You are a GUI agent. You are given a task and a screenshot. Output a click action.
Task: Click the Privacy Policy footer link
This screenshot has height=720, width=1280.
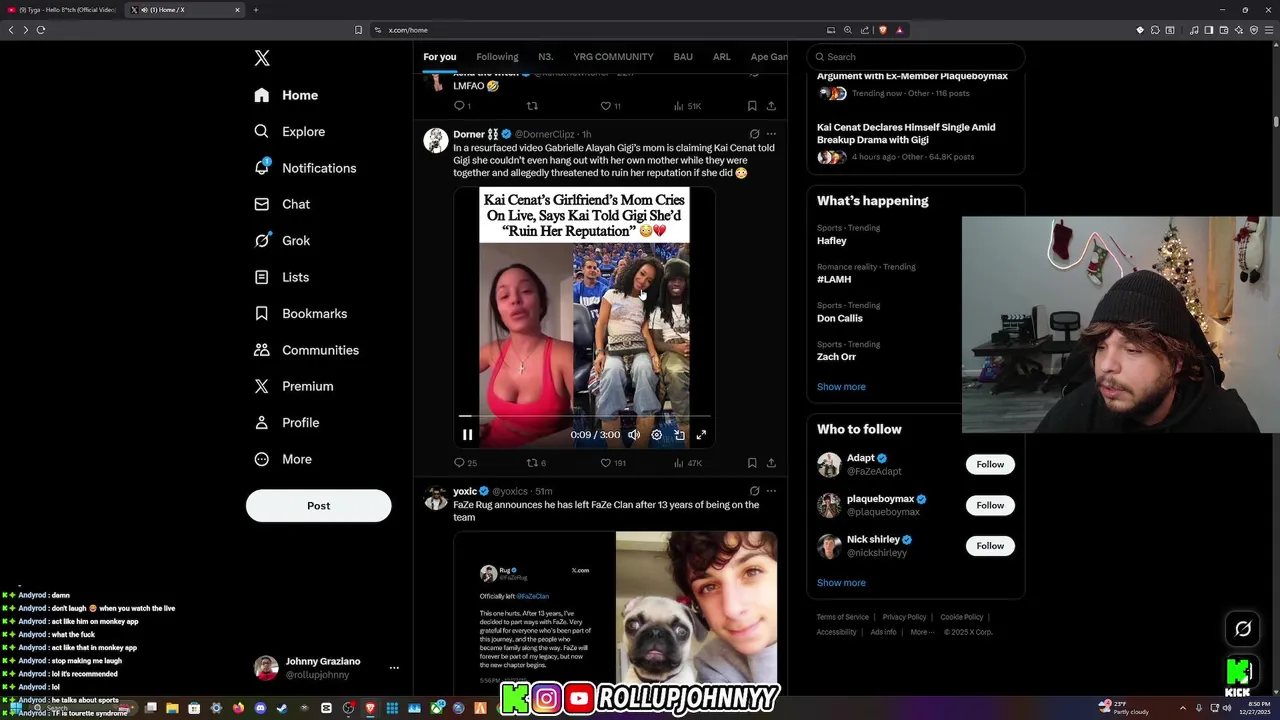904,617
